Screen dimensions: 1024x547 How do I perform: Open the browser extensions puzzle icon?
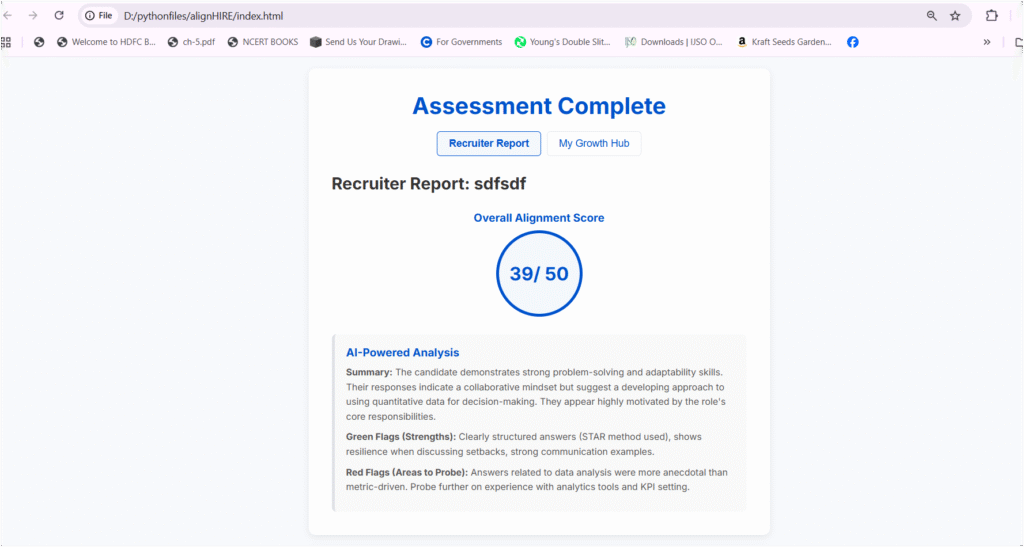click(x=991, y=16)
